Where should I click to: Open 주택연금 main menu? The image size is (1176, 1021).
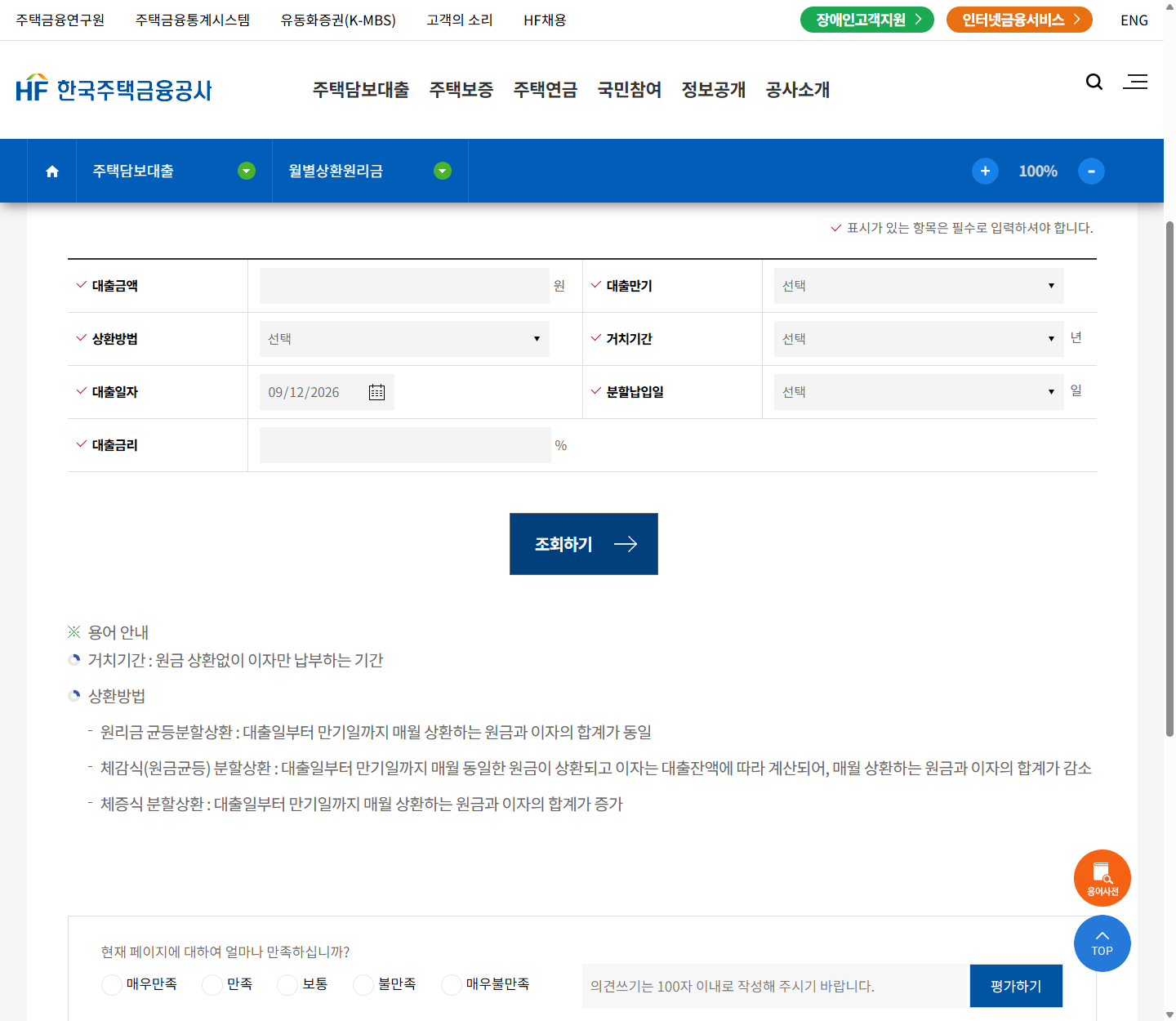546,90
